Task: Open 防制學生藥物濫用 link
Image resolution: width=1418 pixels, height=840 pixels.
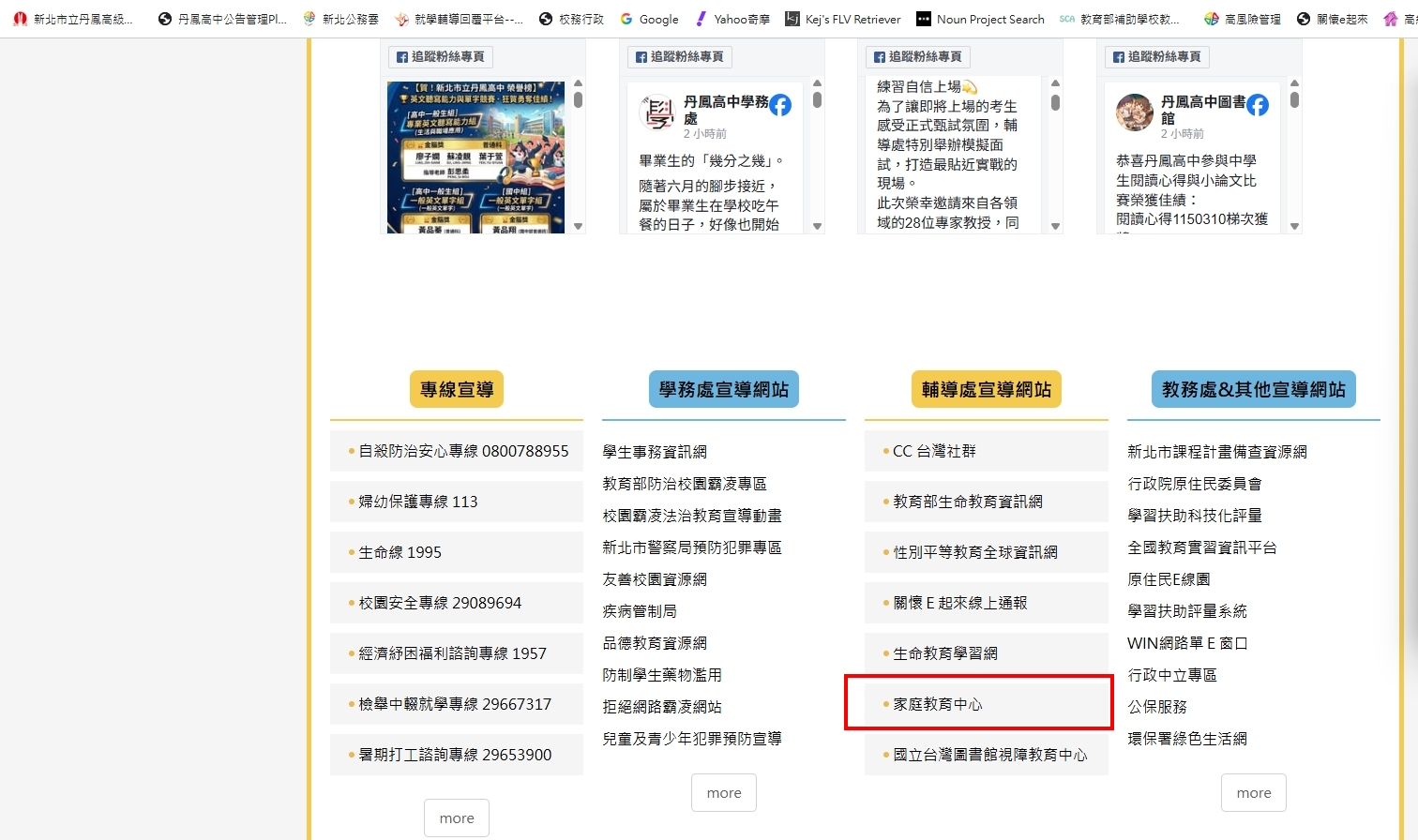Action: (x=662, y=675)
